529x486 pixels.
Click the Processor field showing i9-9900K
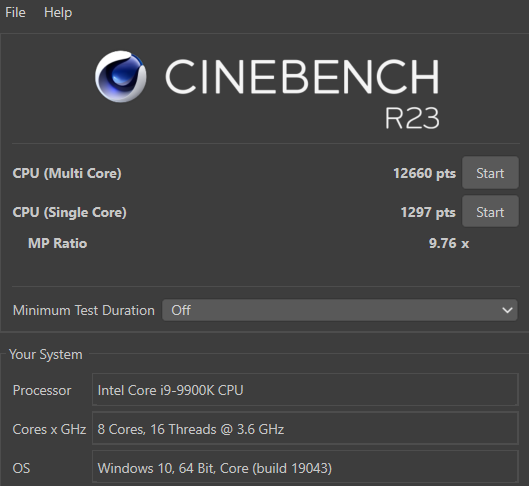pyautogui.click(x=305, y=390)
